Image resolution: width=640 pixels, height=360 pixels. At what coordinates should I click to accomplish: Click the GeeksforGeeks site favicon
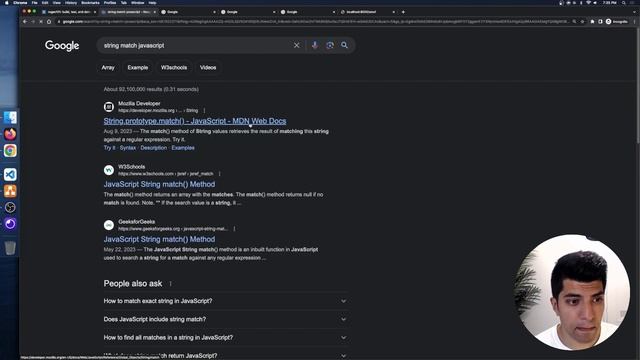[109, 225]
